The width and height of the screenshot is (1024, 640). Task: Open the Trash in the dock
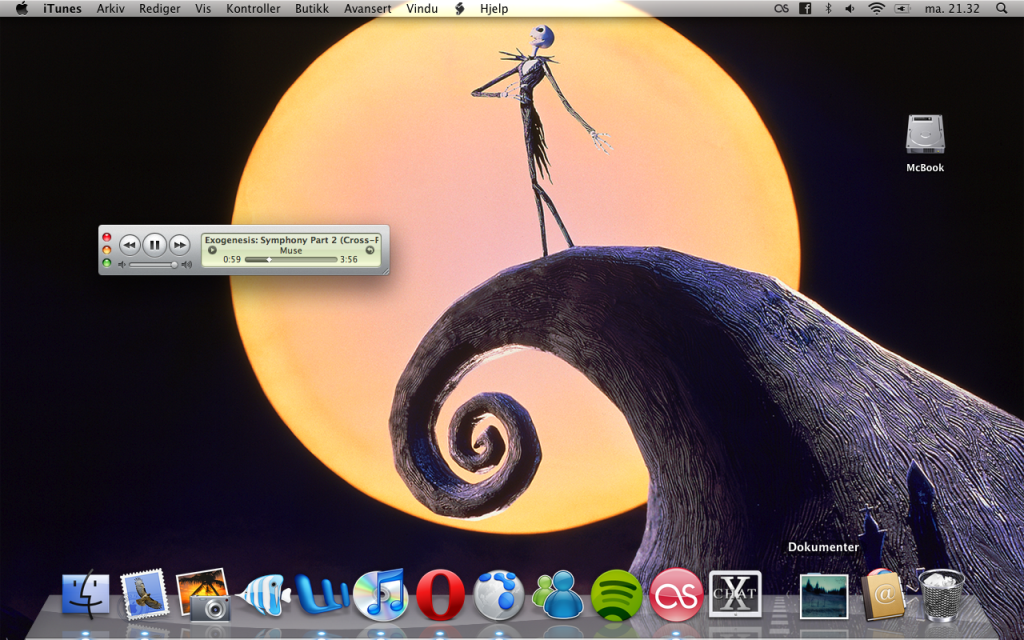tap(941, 595)
